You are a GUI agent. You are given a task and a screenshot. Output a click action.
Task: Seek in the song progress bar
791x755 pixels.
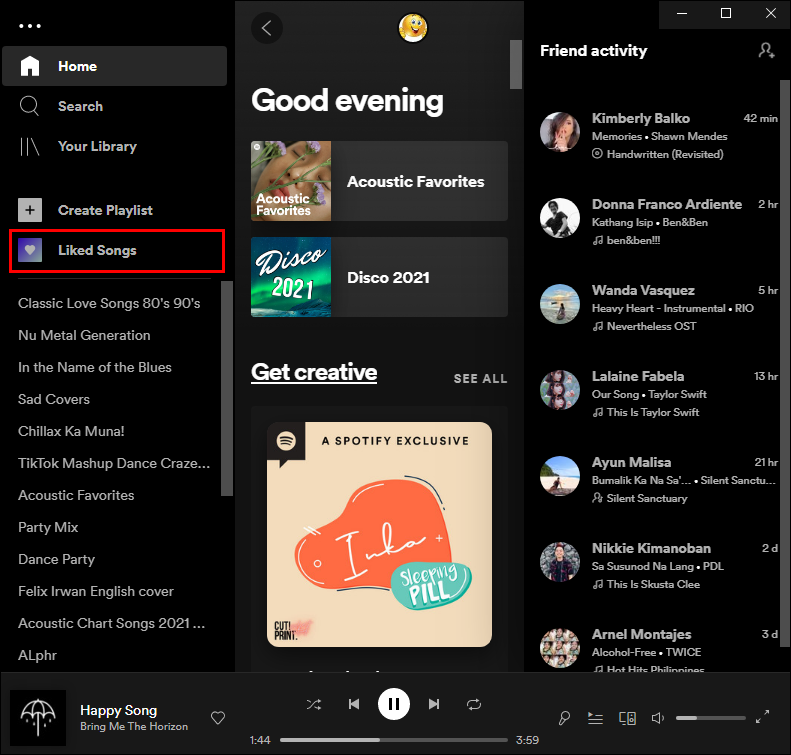coord(393,740)
